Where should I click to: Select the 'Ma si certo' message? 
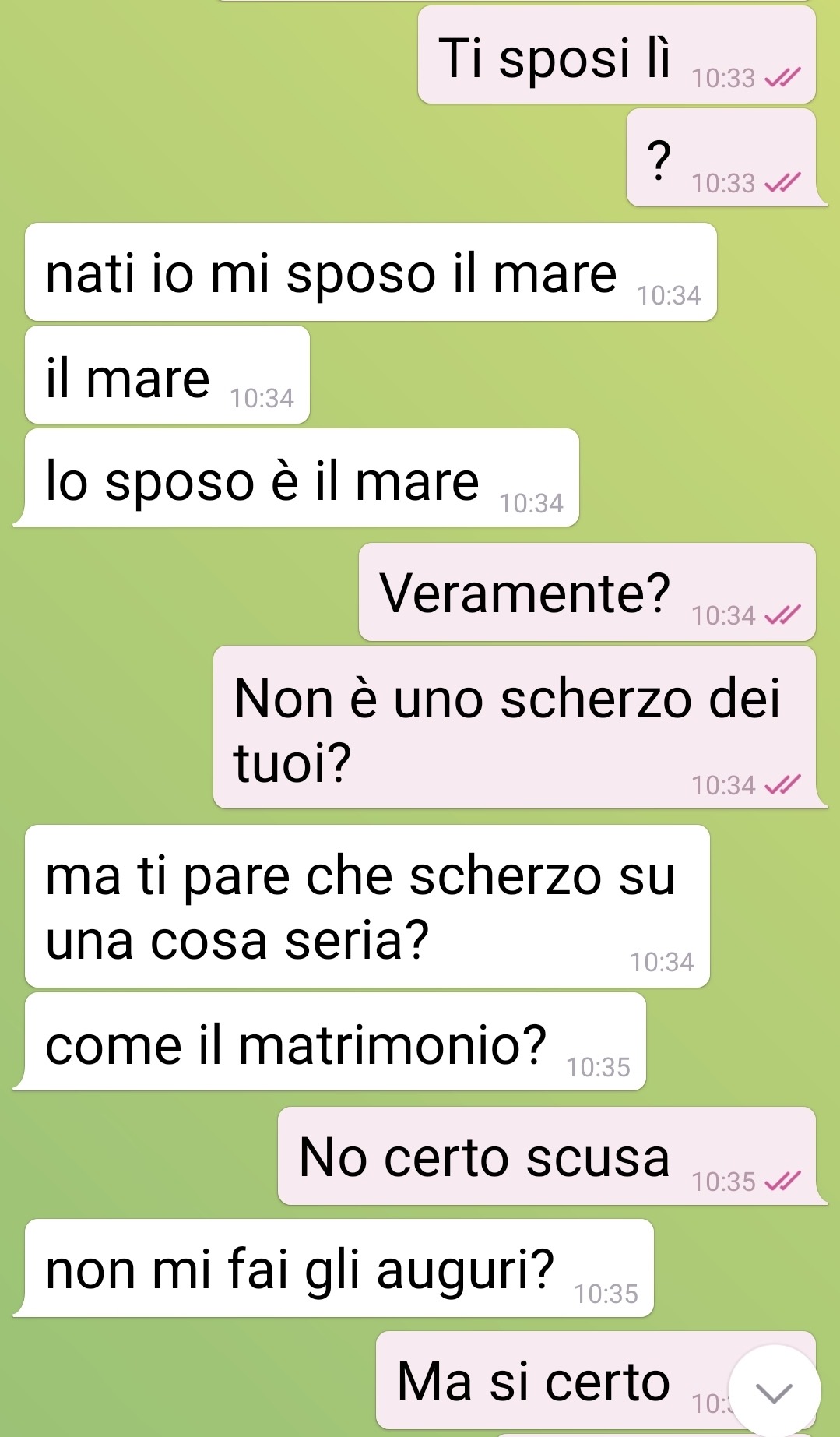click(596, 1380)
